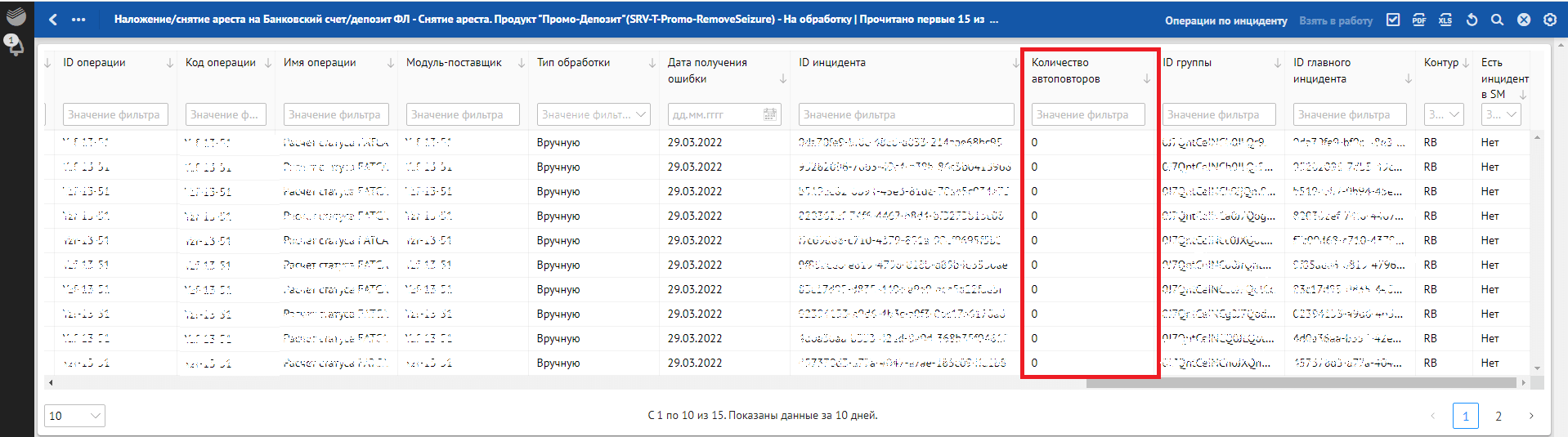Go back using the left chevron
This screenshot has width=1568, height=437.
click(53, 20)
